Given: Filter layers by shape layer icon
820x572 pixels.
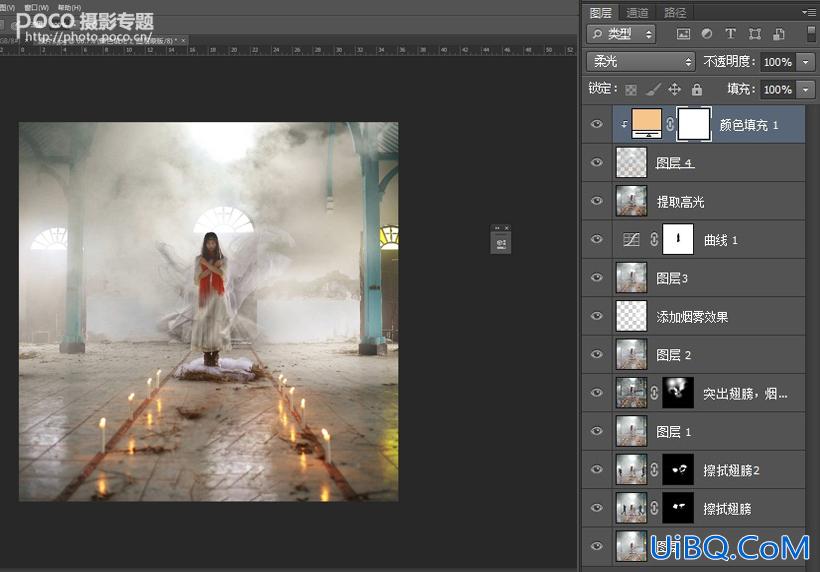Looking at the screenshot, I should (x=755, y=34).
